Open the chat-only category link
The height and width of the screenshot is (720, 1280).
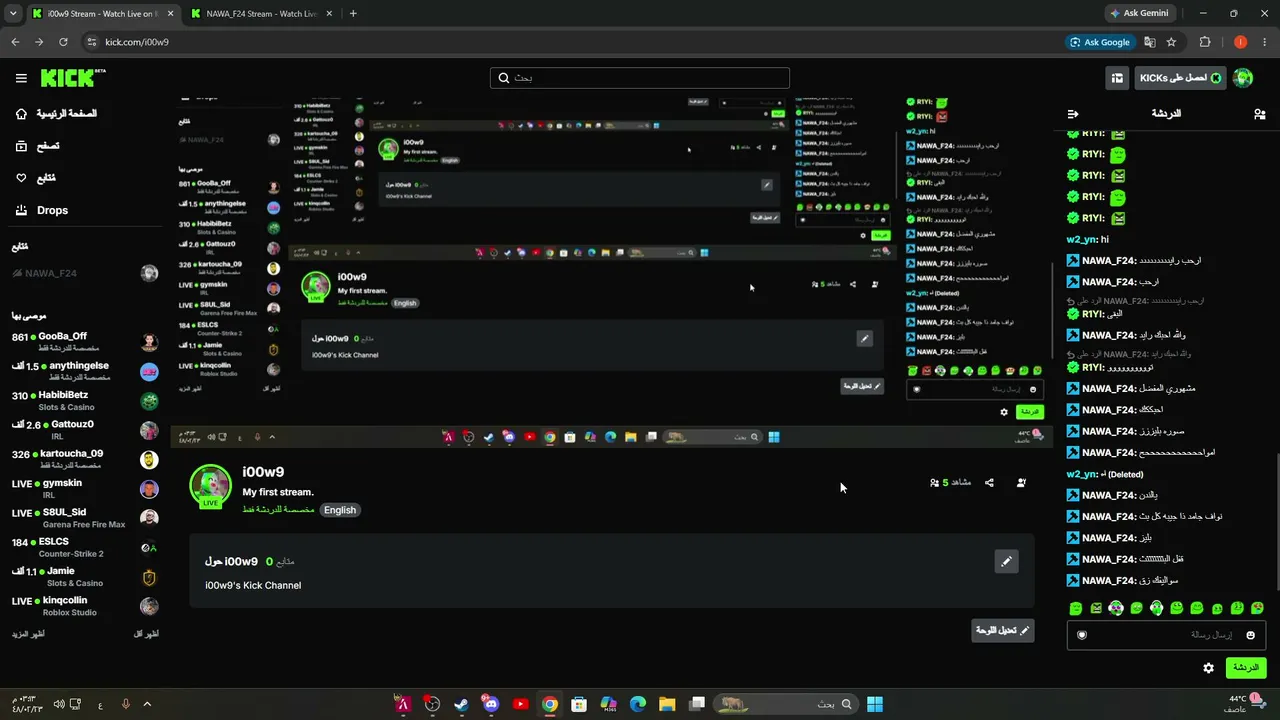tap(278, 510)
